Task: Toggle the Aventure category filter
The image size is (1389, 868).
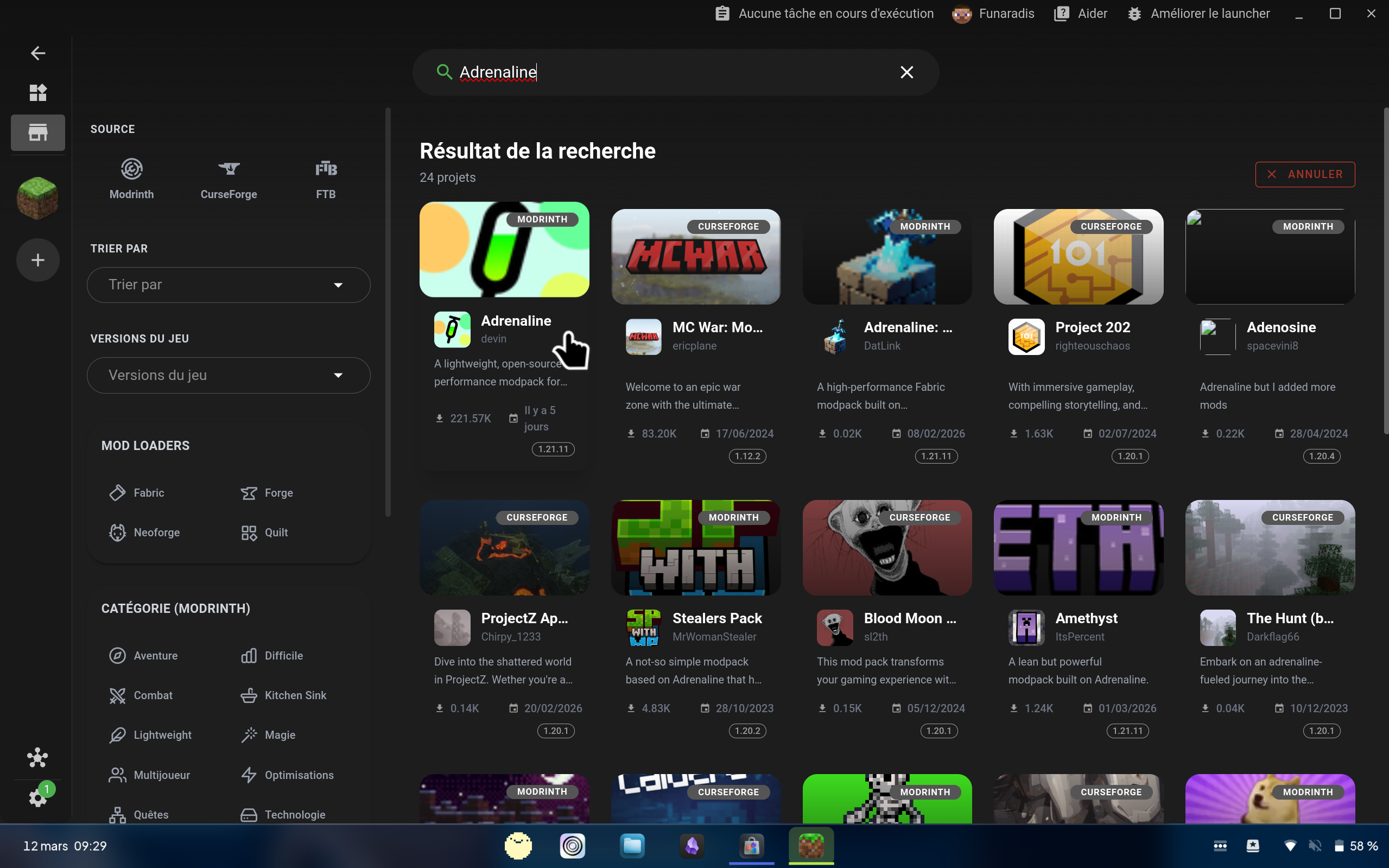Action: point(143,656)
